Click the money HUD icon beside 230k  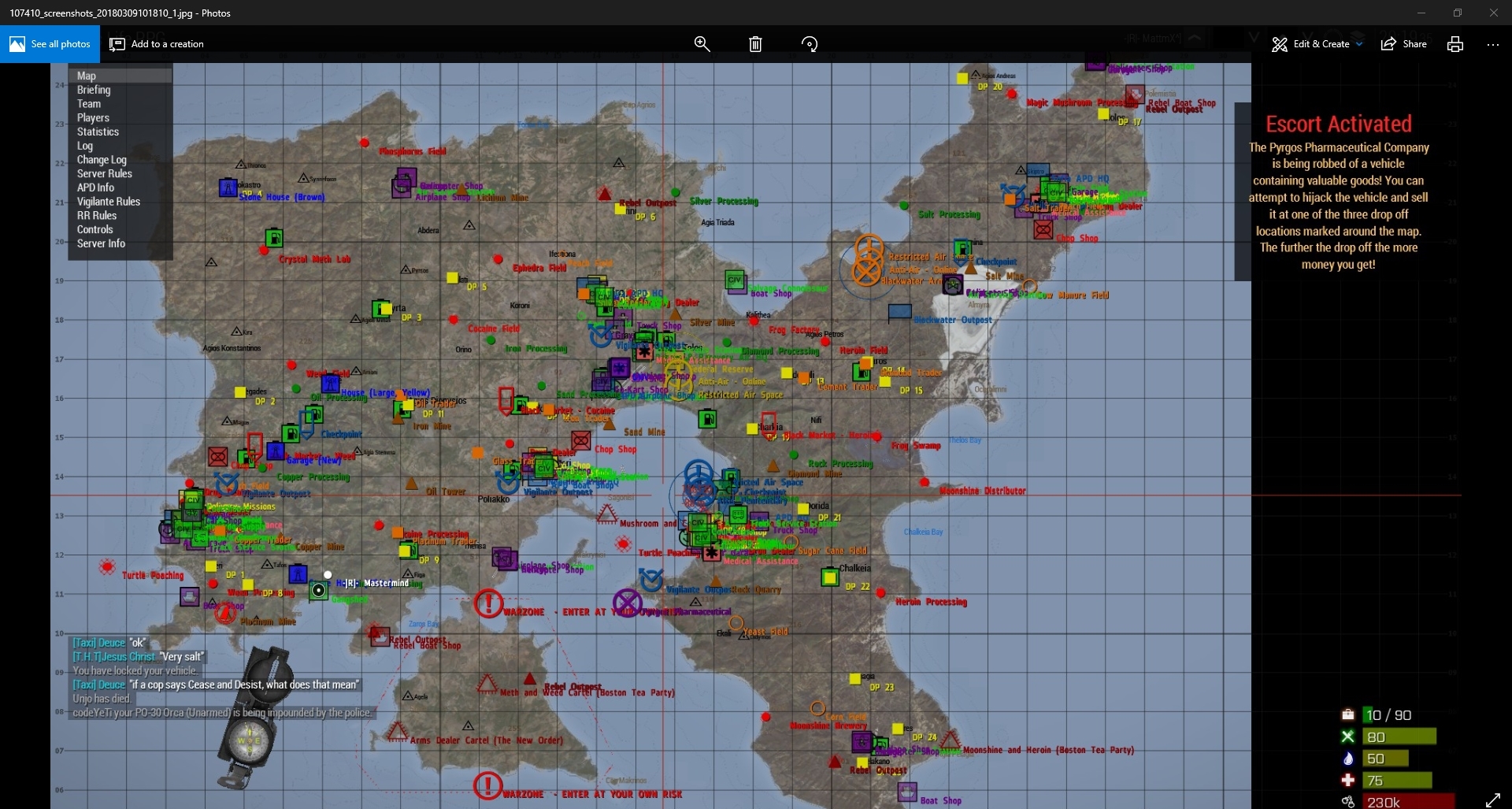[1347, 802]
